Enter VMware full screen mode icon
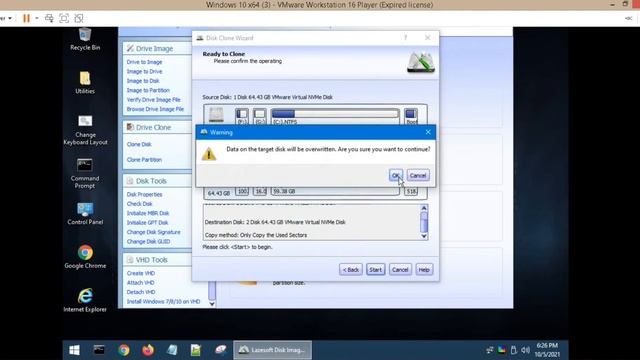640x360 pixels. pyautogui.click(x=64, y=18)
